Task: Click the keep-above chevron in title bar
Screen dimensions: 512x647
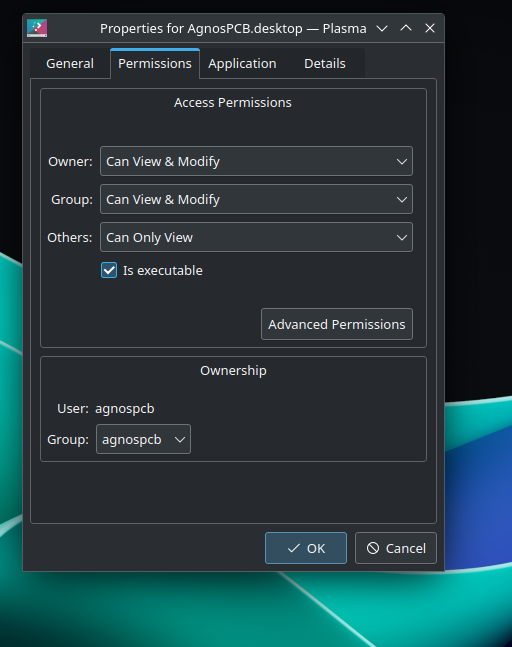Action: coord(406,28)
